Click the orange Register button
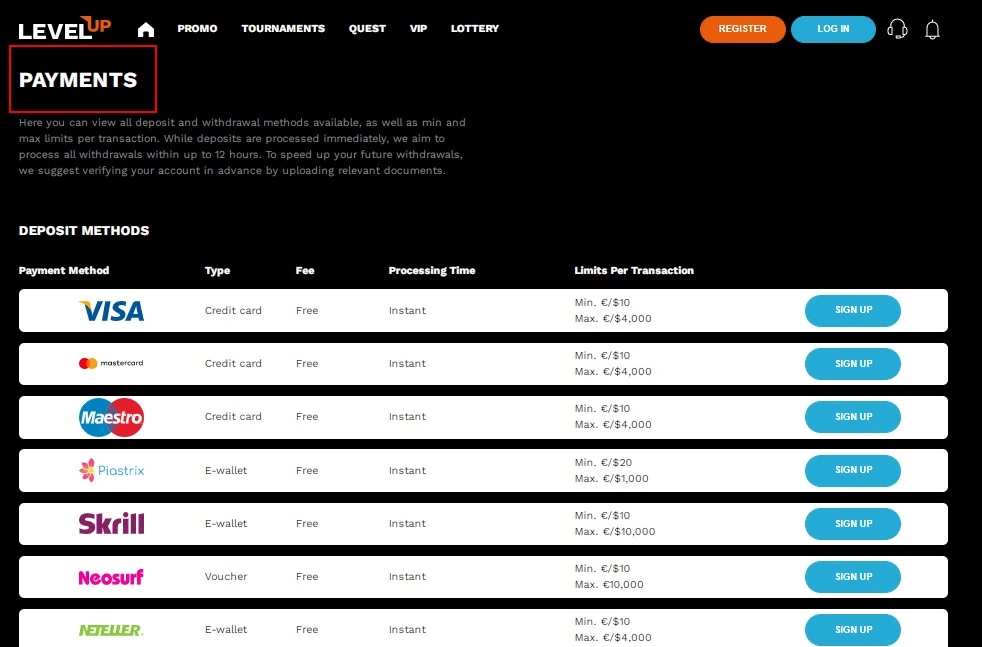The height and width of the screenshot is (647, 982). pos(743,29)
